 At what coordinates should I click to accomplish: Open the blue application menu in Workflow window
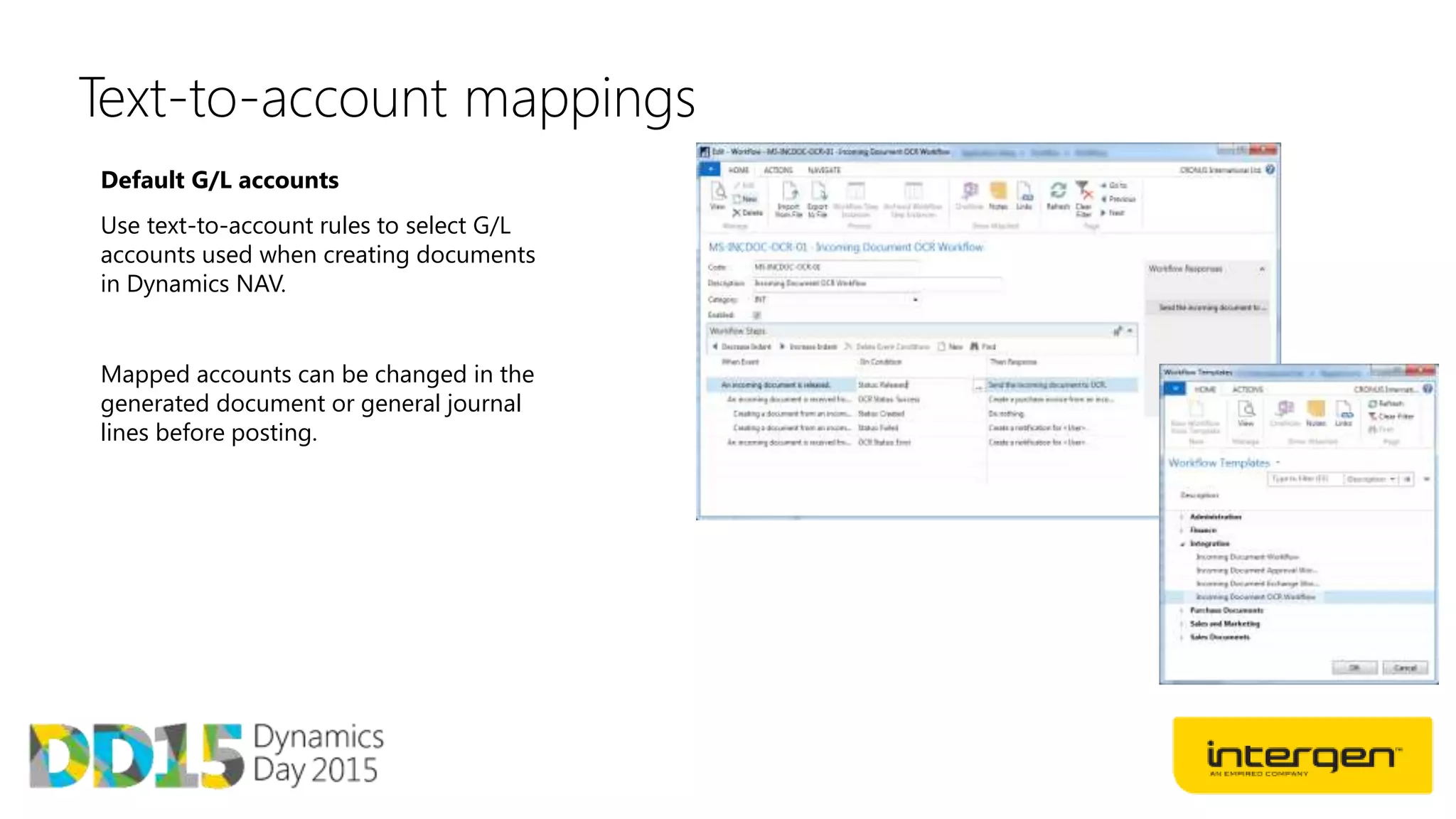710,170
